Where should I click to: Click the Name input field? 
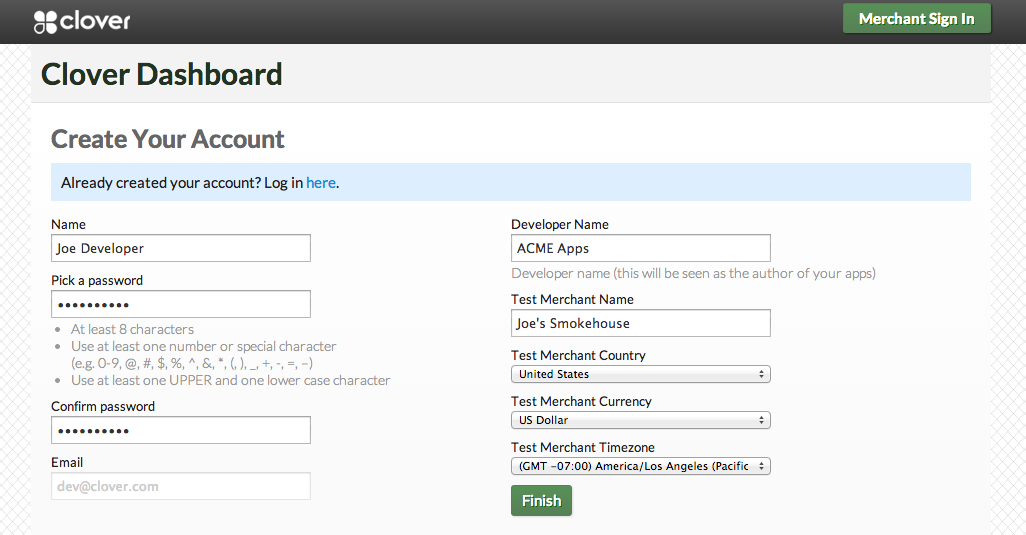coord(181,249)
